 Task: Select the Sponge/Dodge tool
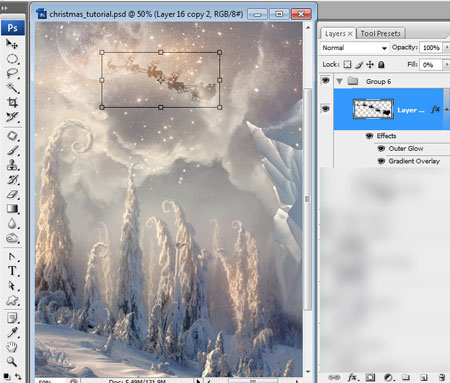coord(12,238)
